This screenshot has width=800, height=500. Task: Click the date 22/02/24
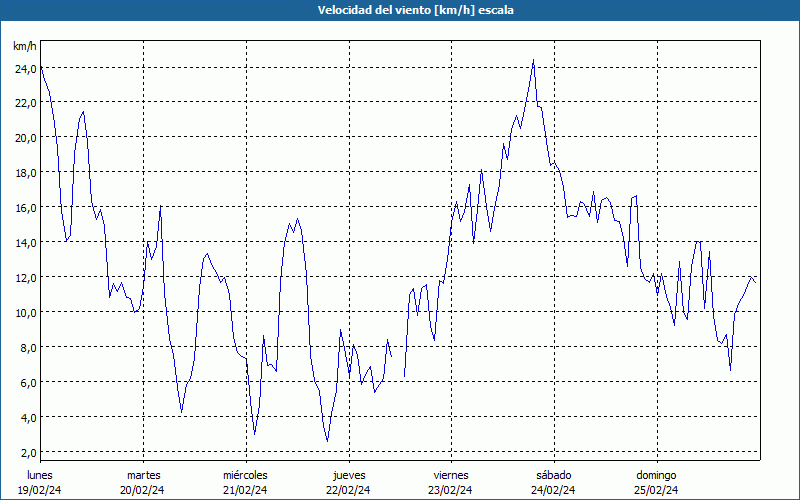[x=348, y=490]
